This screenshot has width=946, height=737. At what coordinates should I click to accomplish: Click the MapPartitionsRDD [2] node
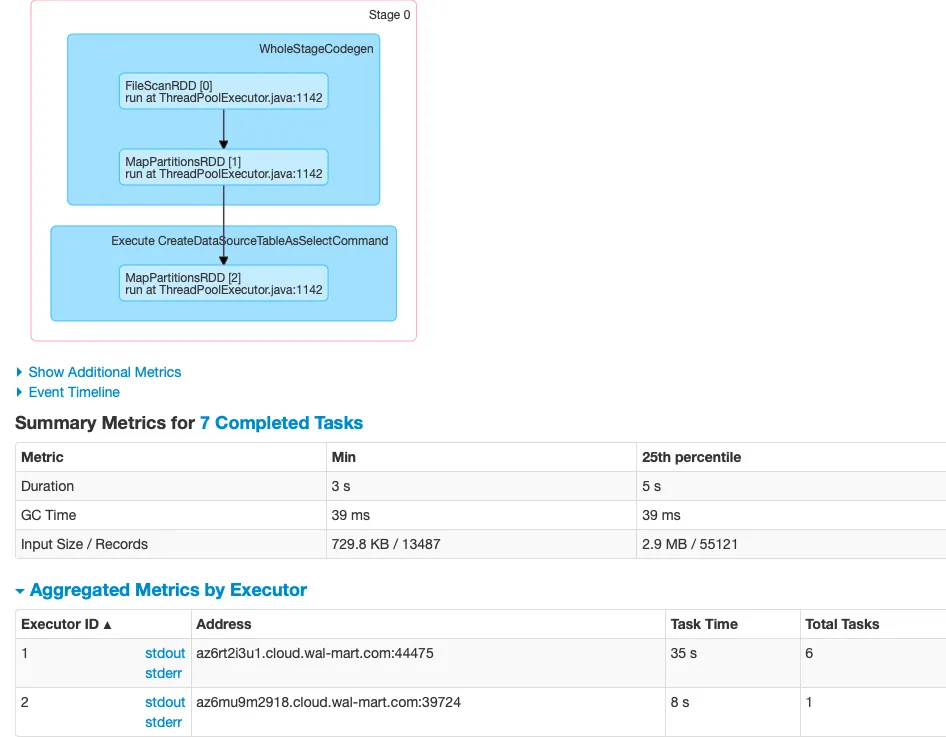pyautogui.click(x=224, y=283)
